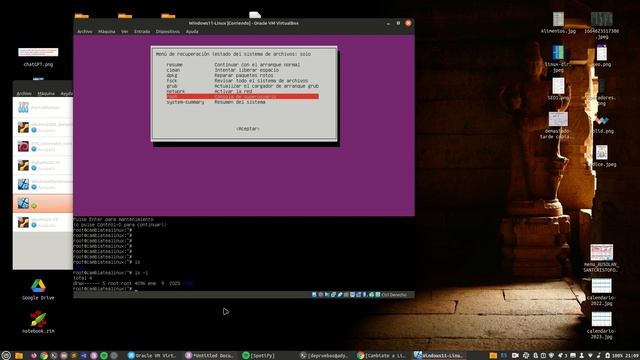This screenshot has height=360, width=640.
Task: Open the menu_AUSOLAN image on desktop
Action: click(x=602, y=258)
